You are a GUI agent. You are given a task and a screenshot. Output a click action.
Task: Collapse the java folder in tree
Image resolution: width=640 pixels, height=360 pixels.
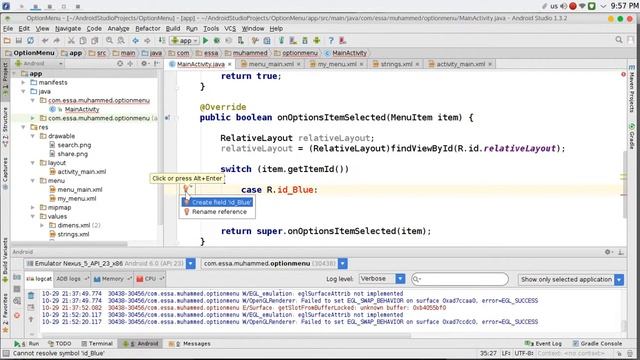[x=23, y=91]
